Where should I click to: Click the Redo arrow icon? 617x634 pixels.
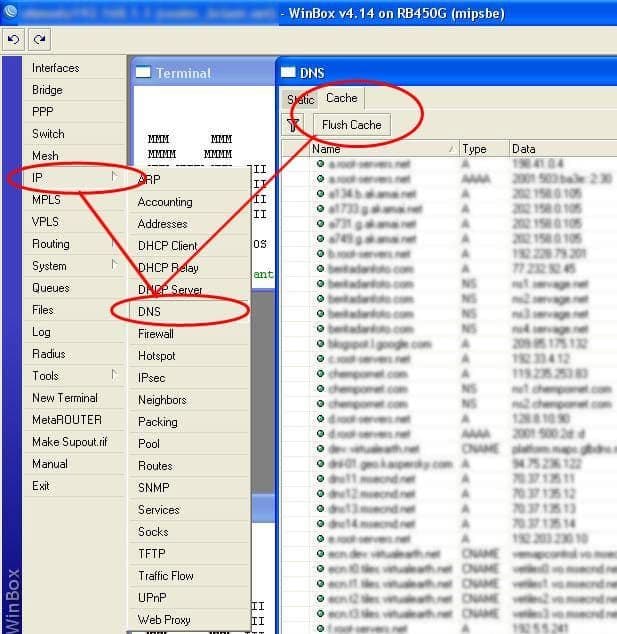click(39, 40)
